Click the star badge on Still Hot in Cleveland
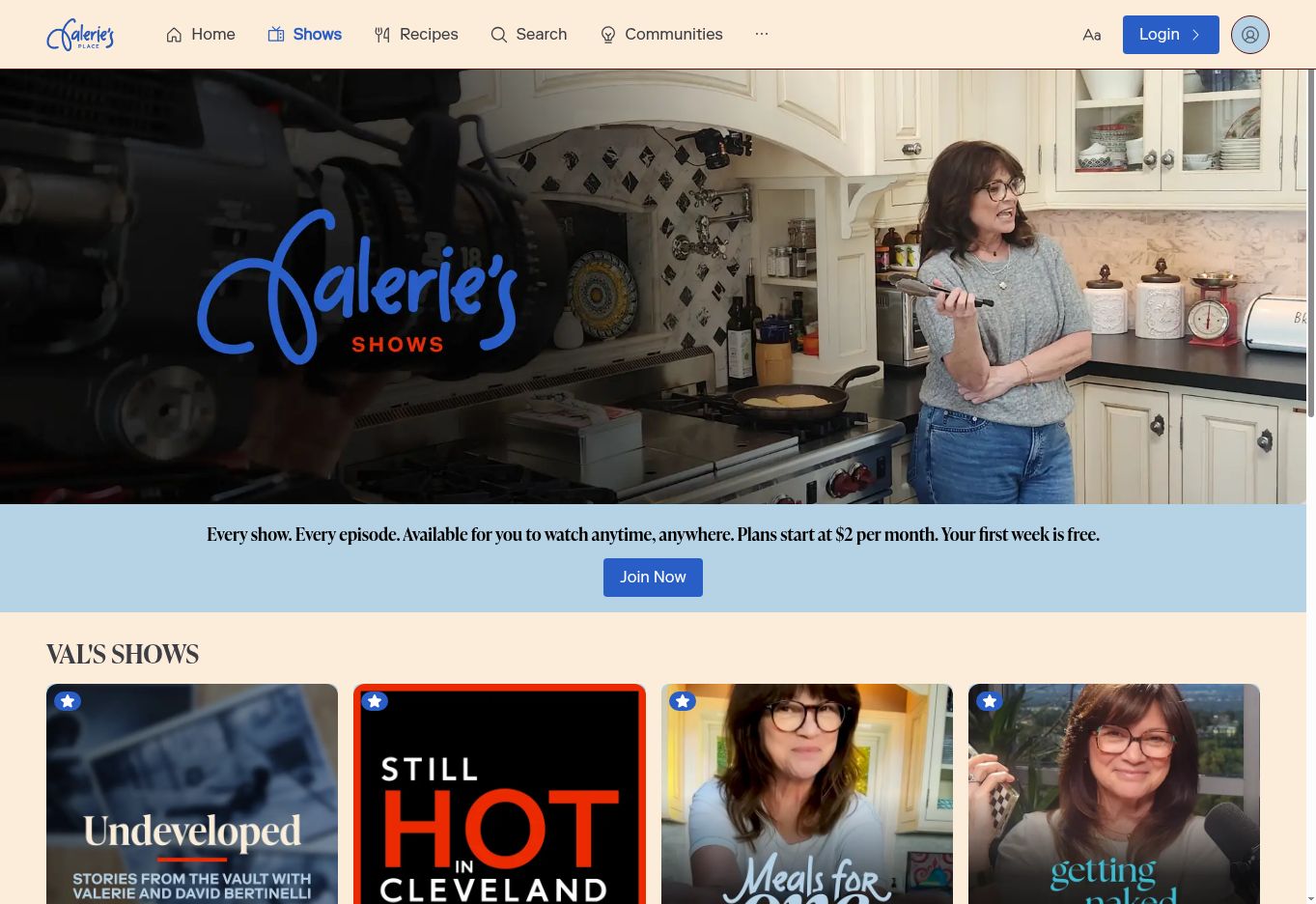The width and height of the screenshot is (1316, 904). [375, 701]
